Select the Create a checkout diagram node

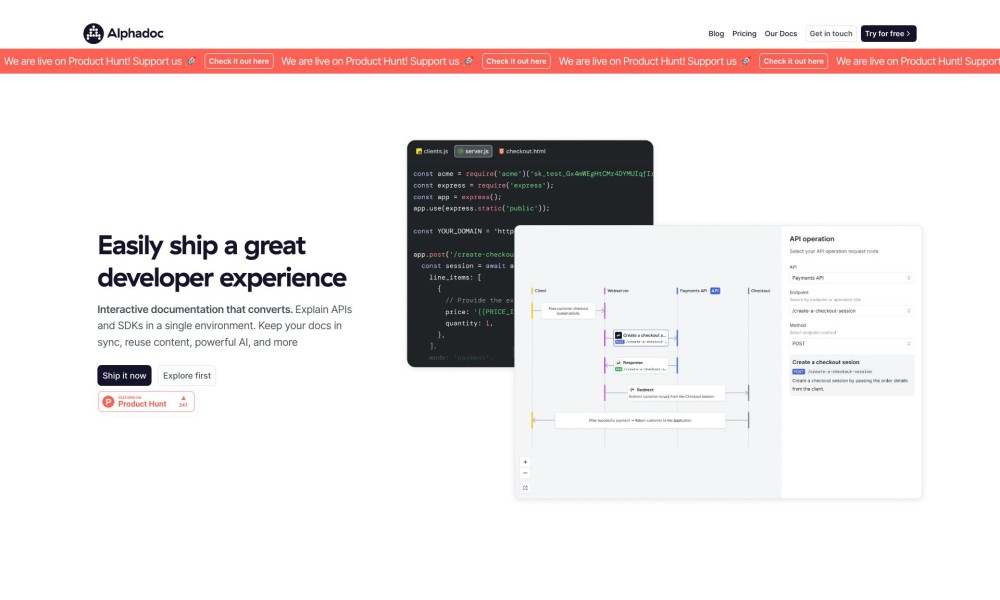pos(641,338)
